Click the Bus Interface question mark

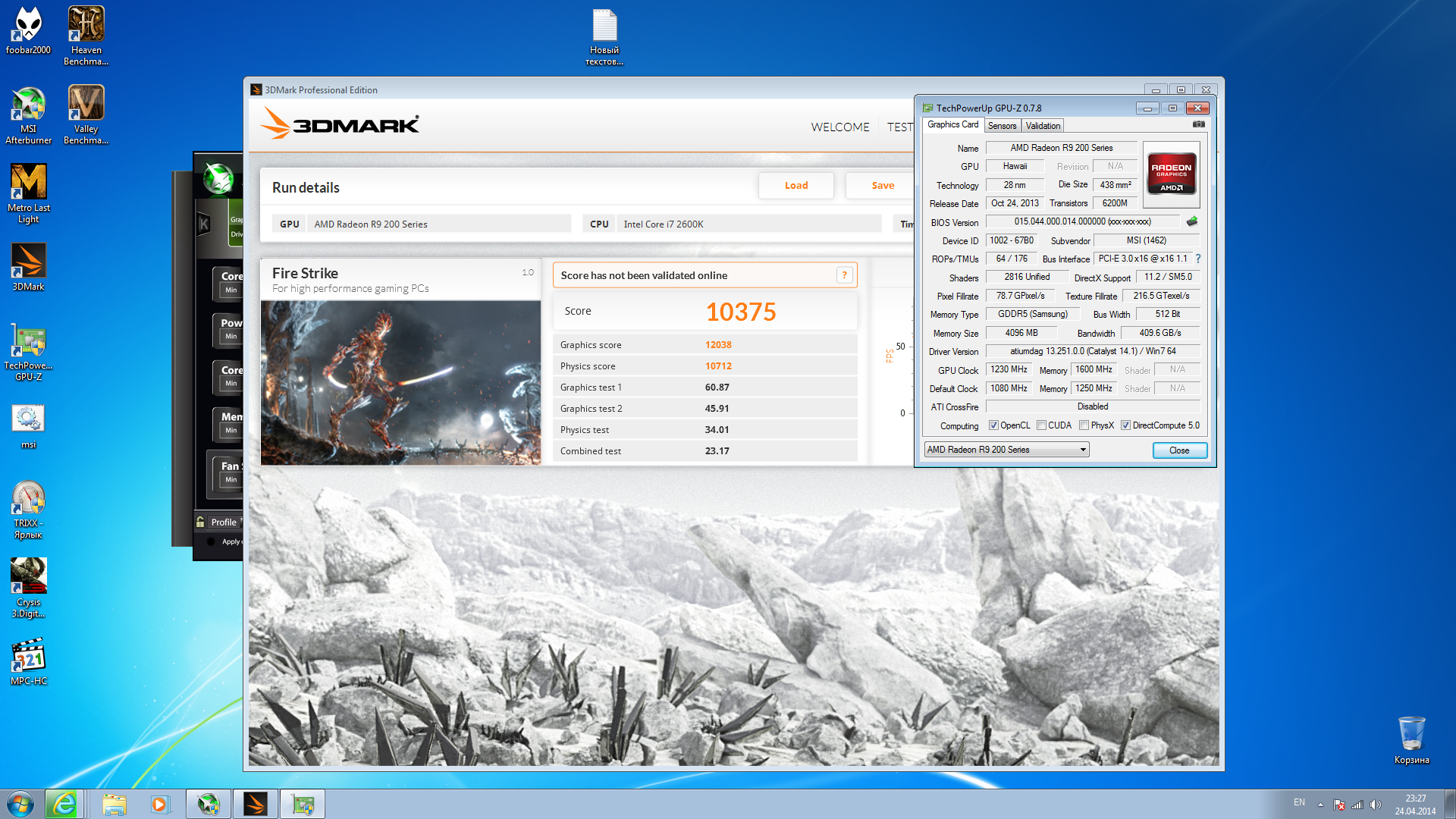[x=1198, y=259]
